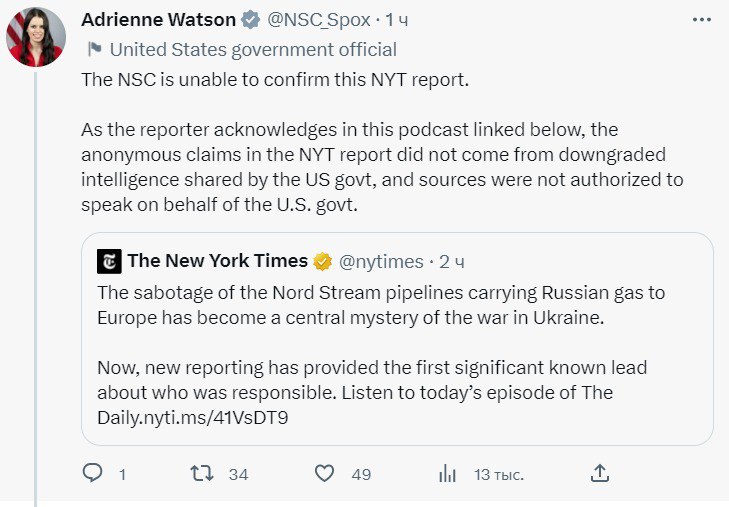Click the New York Times logo avatar
Image resolution: width=729 pixels, height=507 pixels.
109,262
